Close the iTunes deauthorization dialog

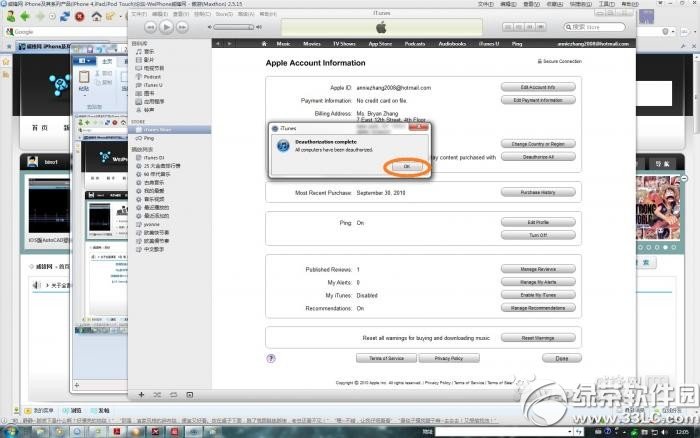(x=419, y=128)
